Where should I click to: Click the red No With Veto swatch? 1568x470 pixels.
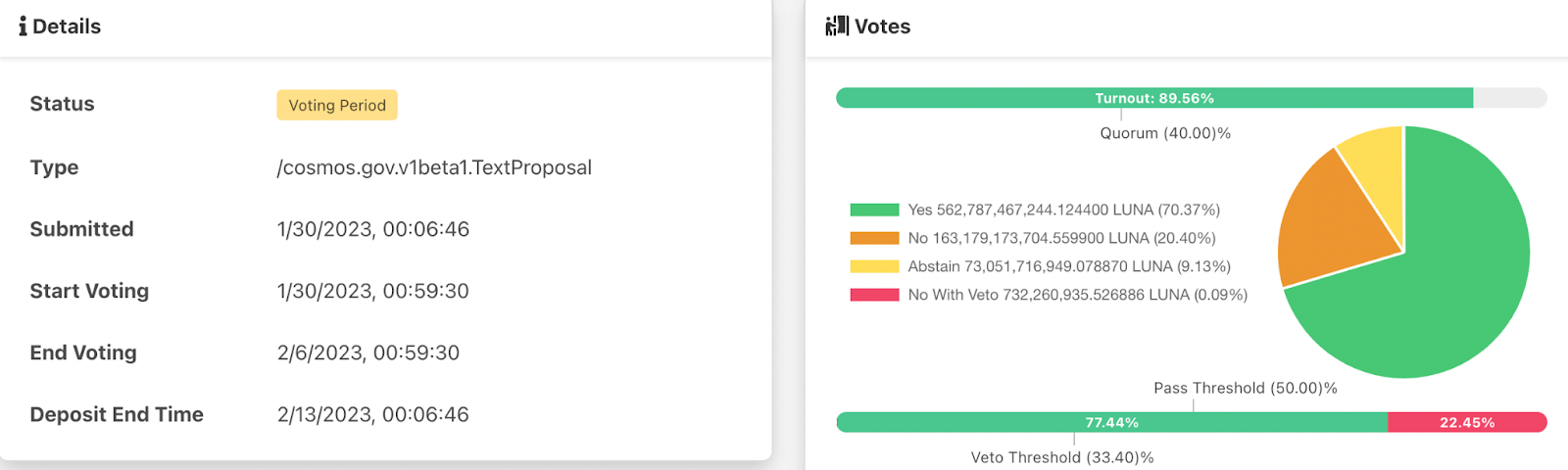point(874,295)
